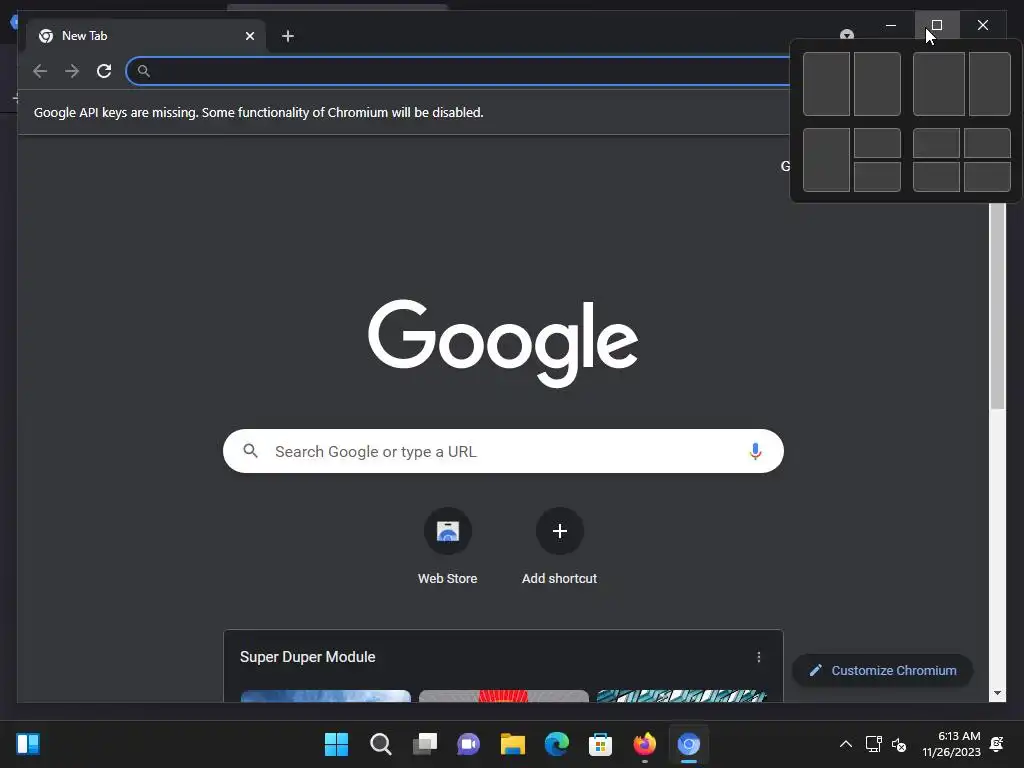The image size is (1024, 768).
Task: Click the scrollbar down arrow
Action: click(x=997, y=693)
